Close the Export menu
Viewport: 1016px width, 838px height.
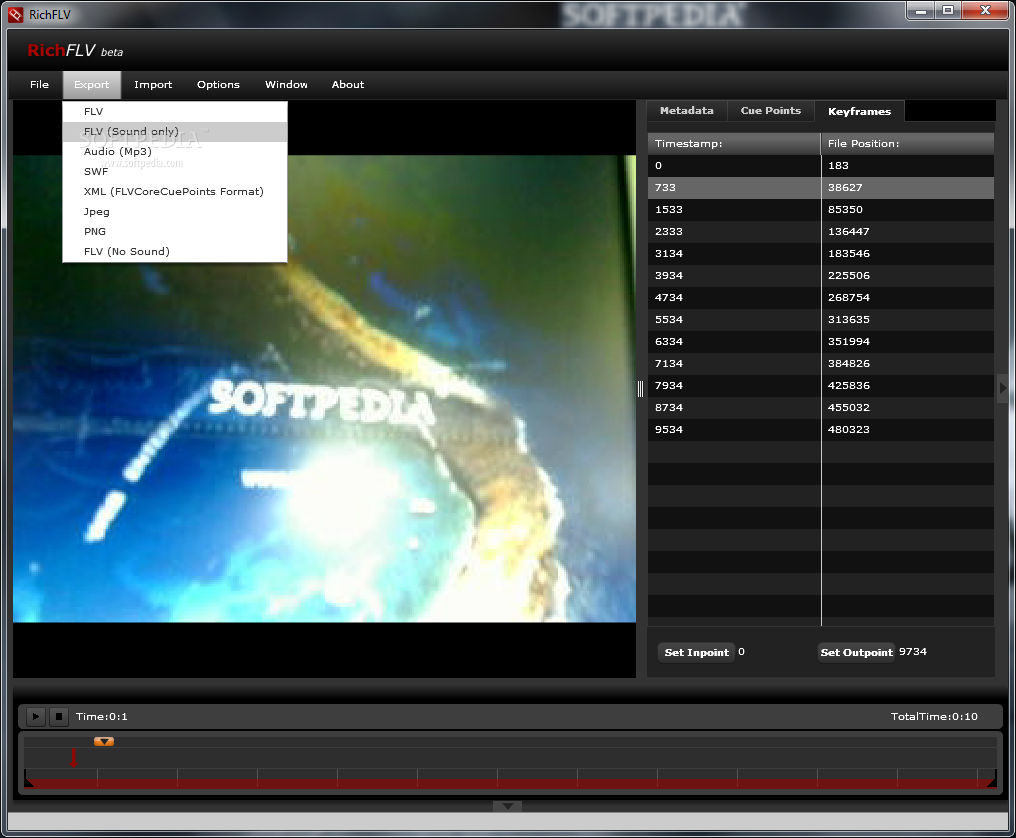coord(91,84)
